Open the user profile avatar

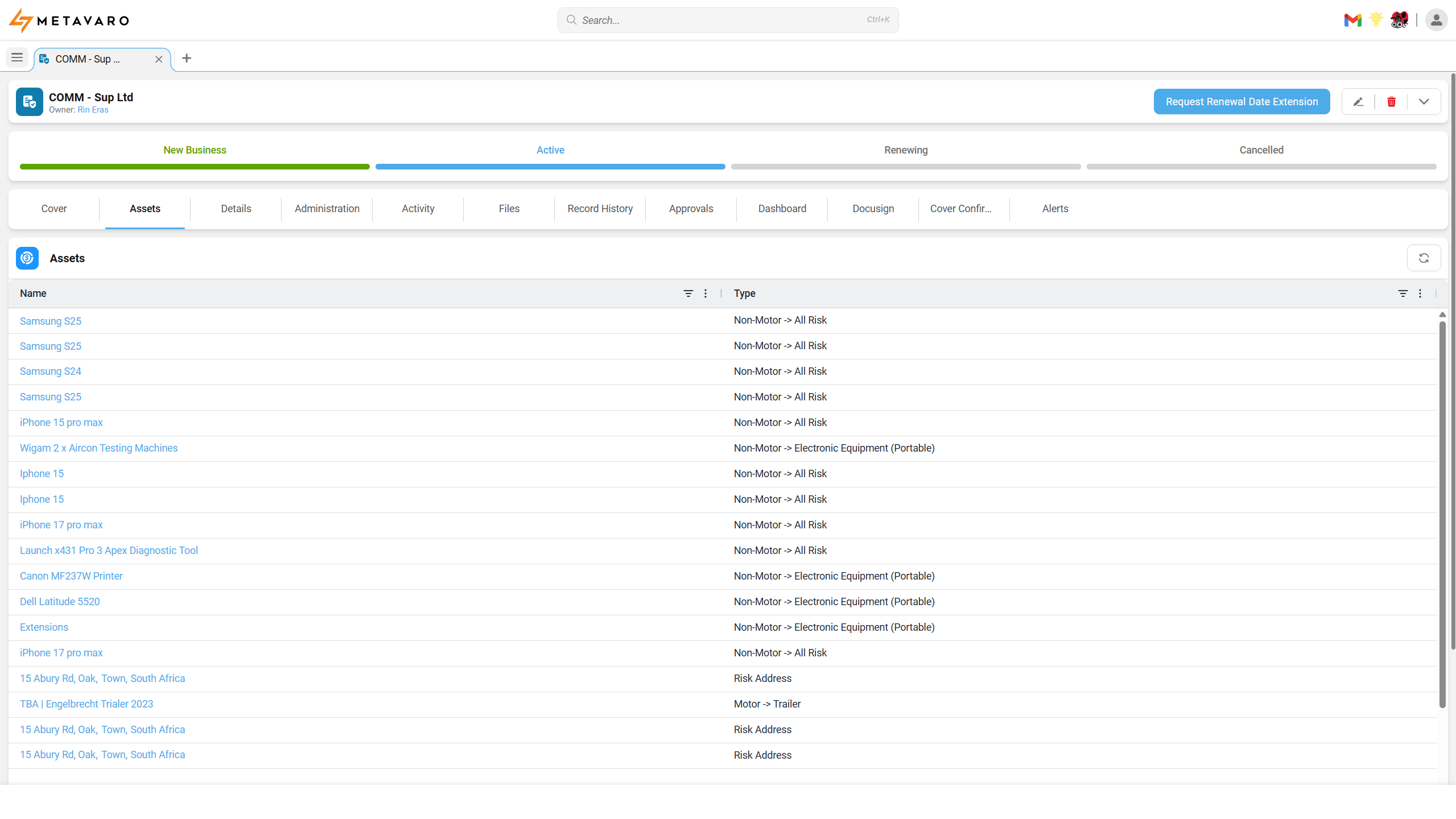[x=1436, y=20]
